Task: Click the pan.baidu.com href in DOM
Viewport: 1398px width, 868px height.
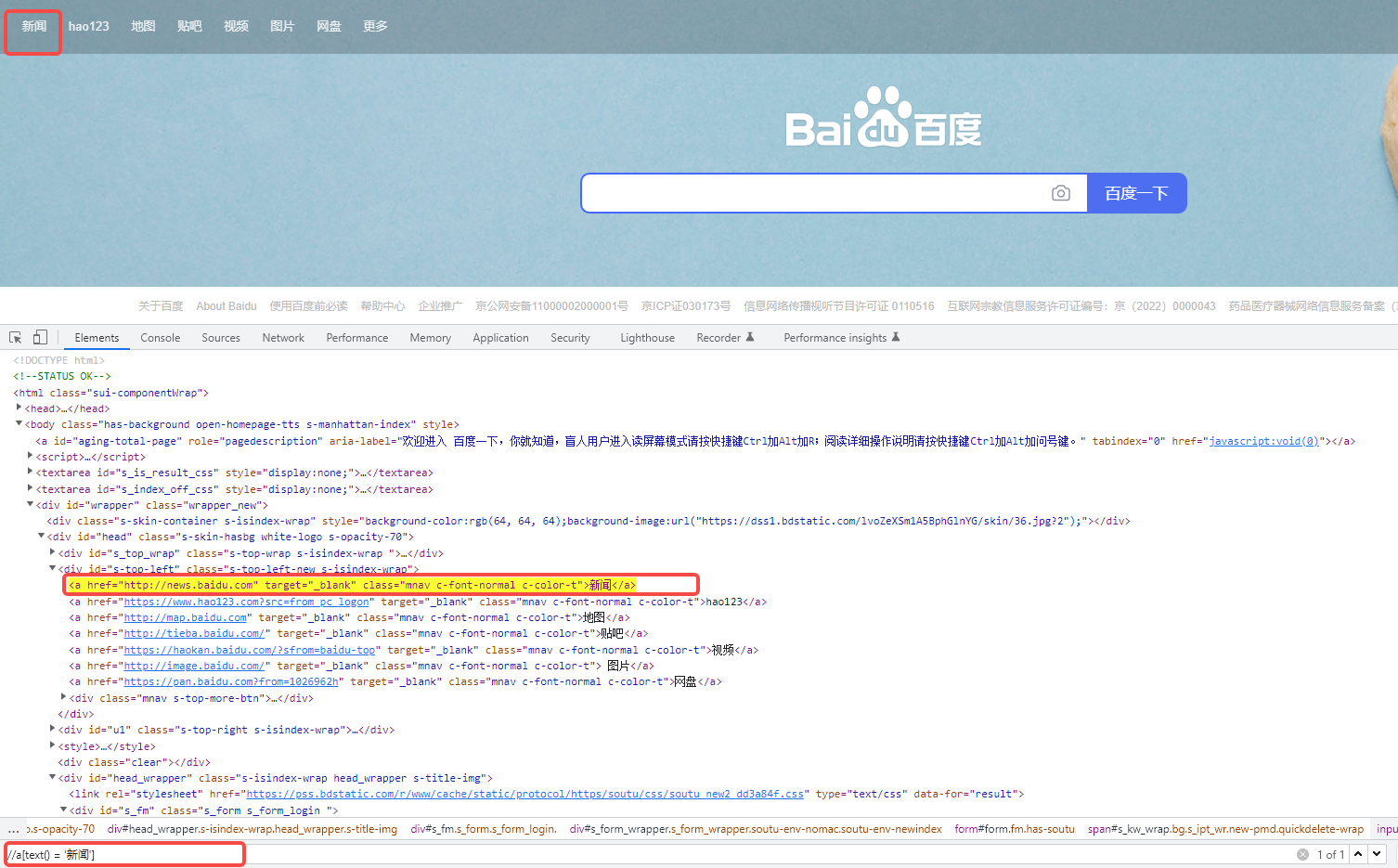Action: pyautogui.click(x=231, y=681)
